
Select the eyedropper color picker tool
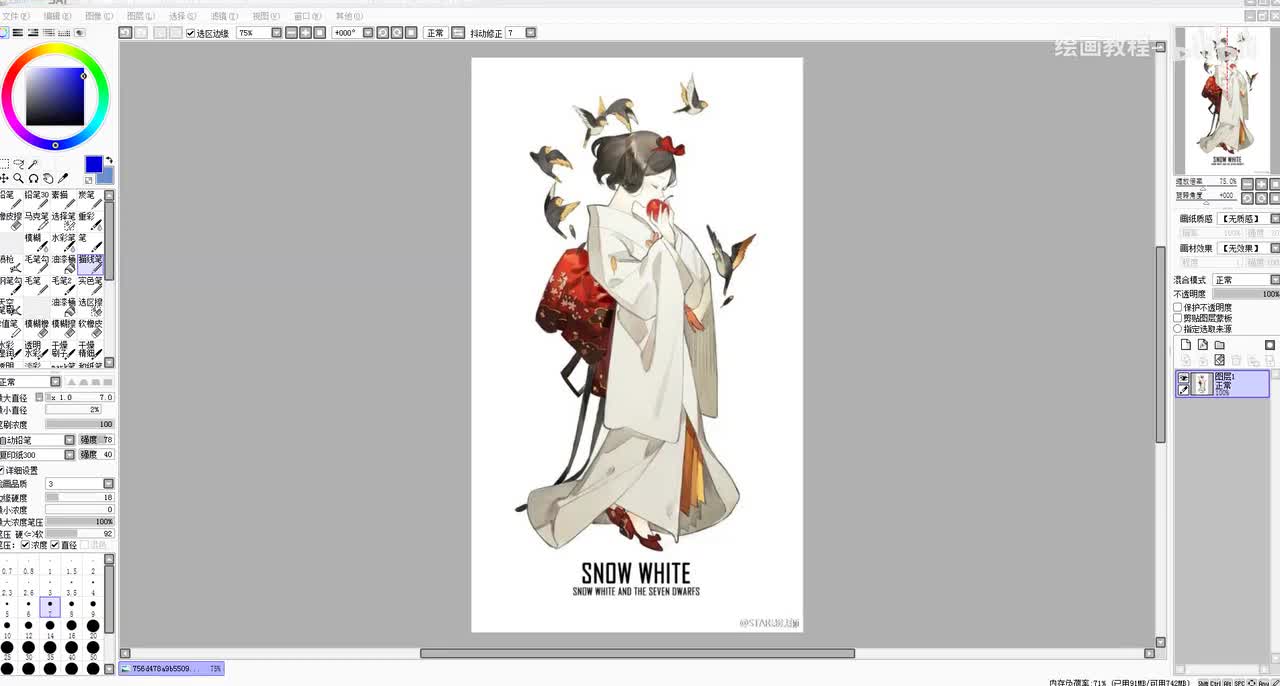pos(62,178)
